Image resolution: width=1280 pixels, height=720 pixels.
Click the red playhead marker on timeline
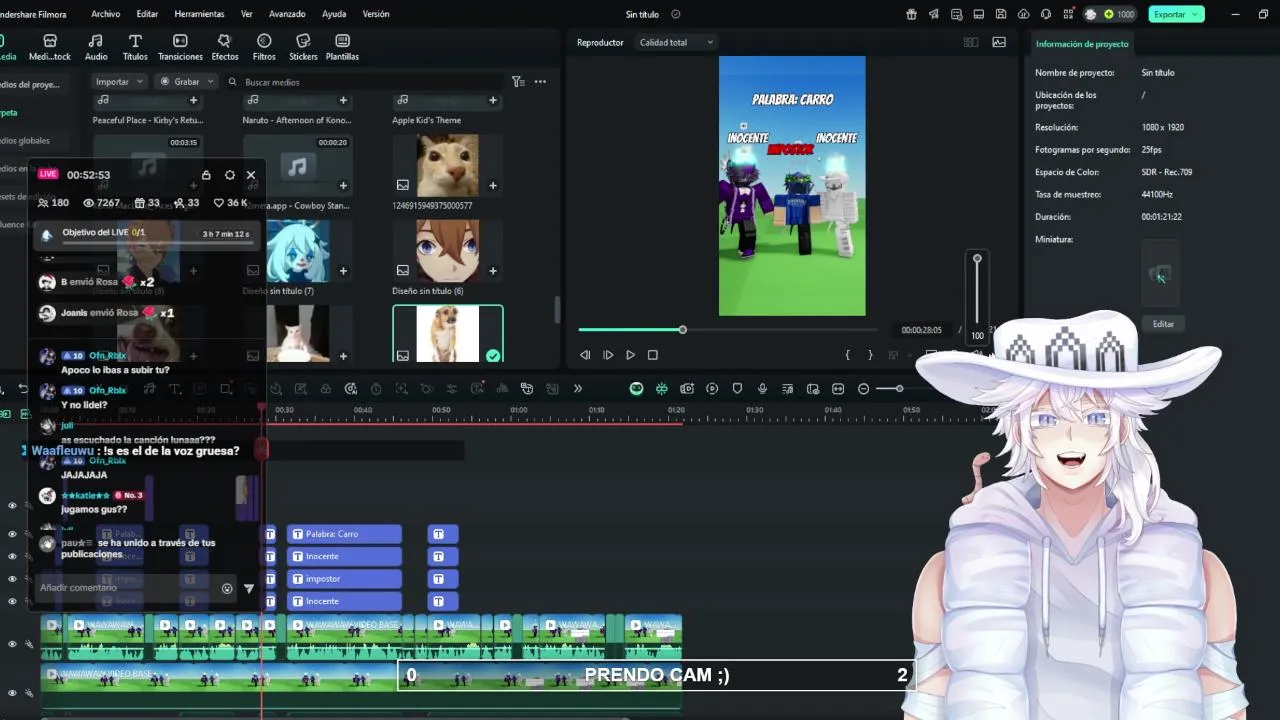(262, 408)
